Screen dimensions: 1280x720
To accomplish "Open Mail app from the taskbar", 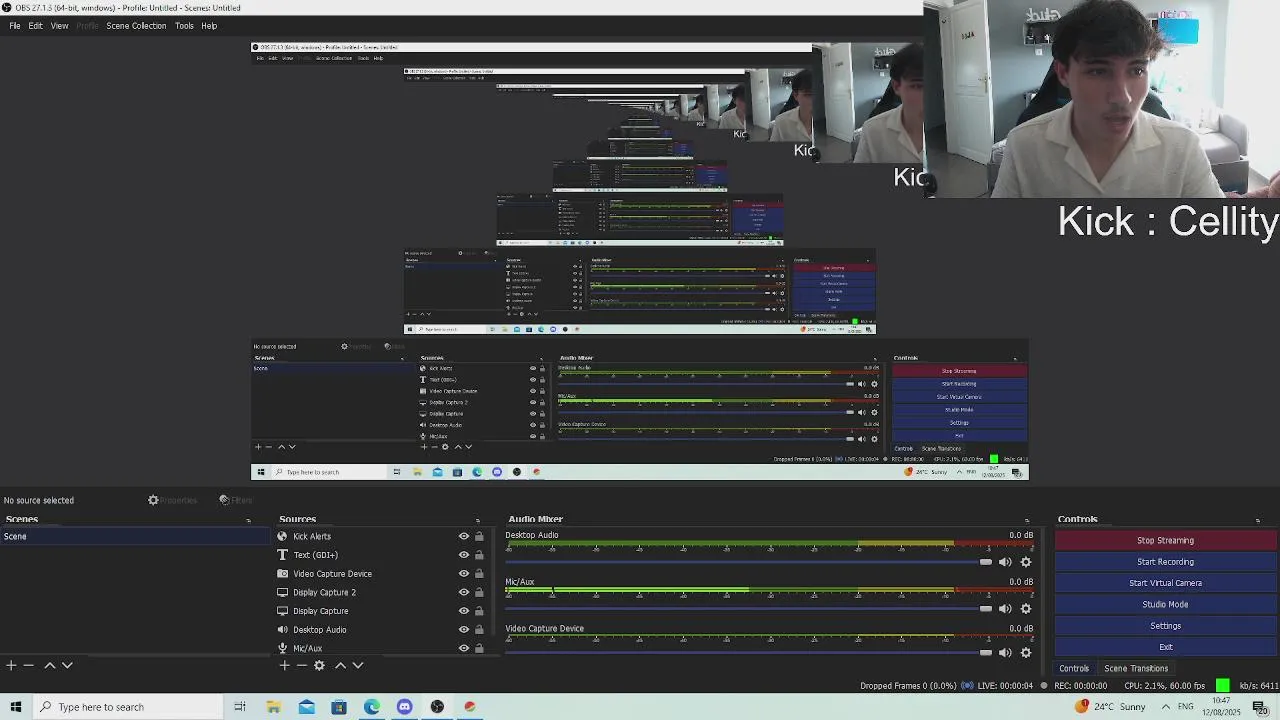I will pos(306,707).
